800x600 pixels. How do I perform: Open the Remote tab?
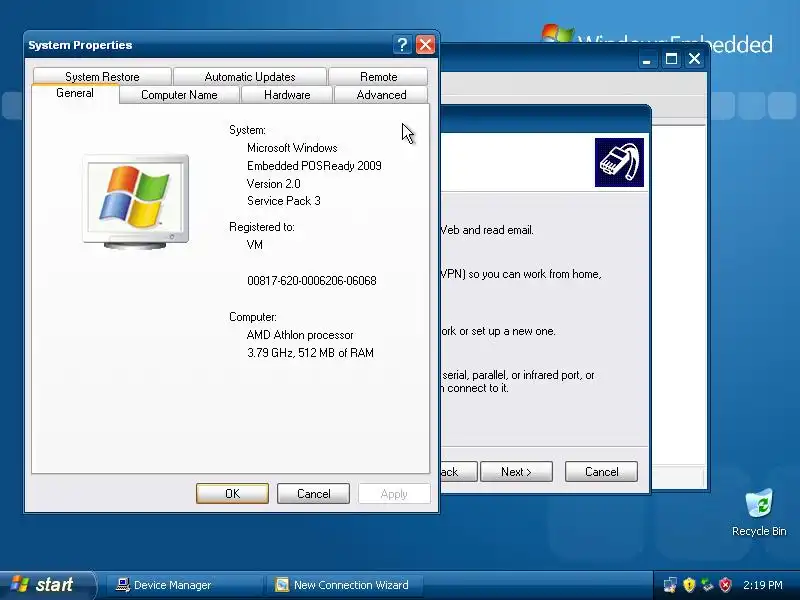coord(378,77)
